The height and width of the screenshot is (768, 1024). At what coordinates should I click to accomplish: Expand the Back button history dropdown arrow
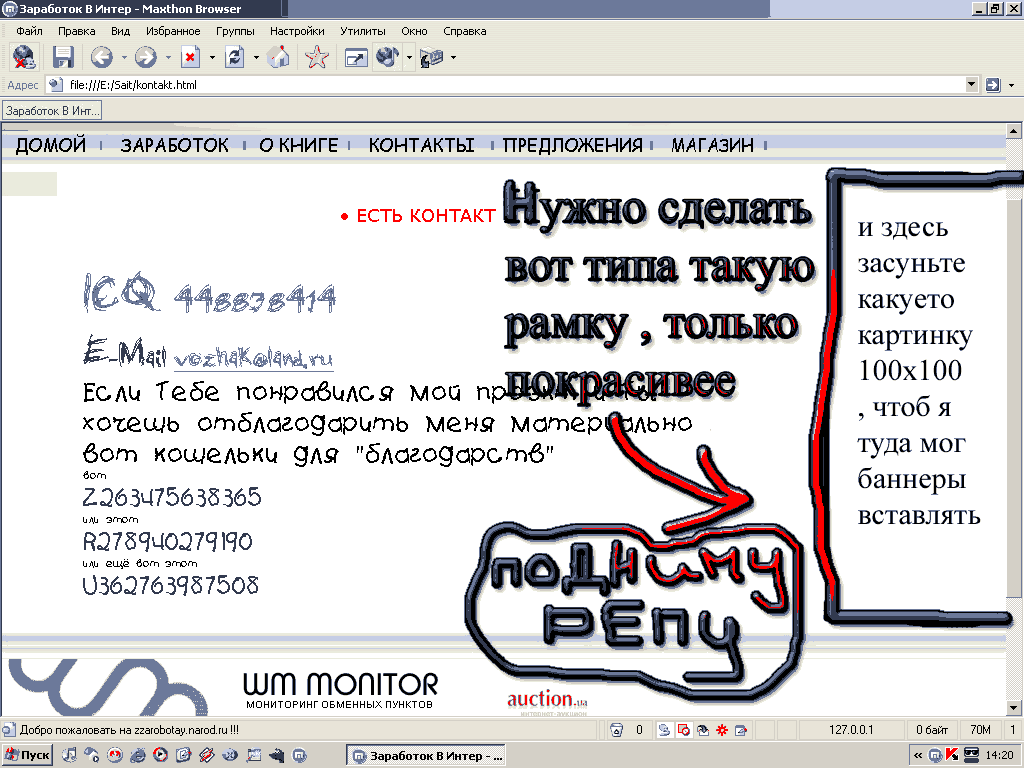pos(123,57)
